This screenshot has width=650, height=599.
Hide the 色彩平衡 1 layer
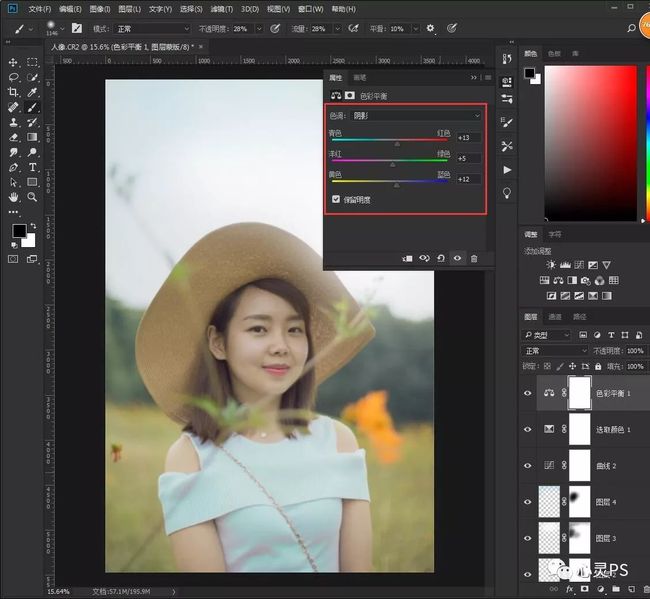point(527,393)
